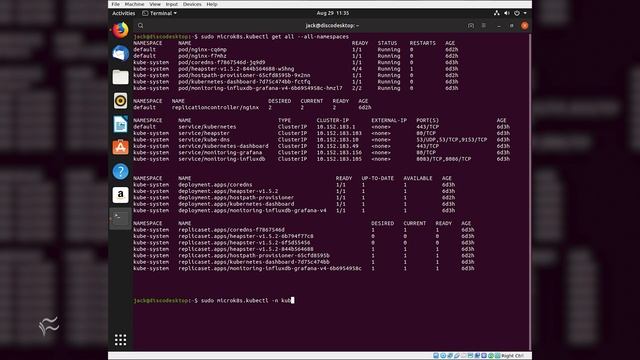The height and width of the screenshot is (360, 640).
Task: Click the CLUSTER-IP column header
Action: [x=333, y=120]
